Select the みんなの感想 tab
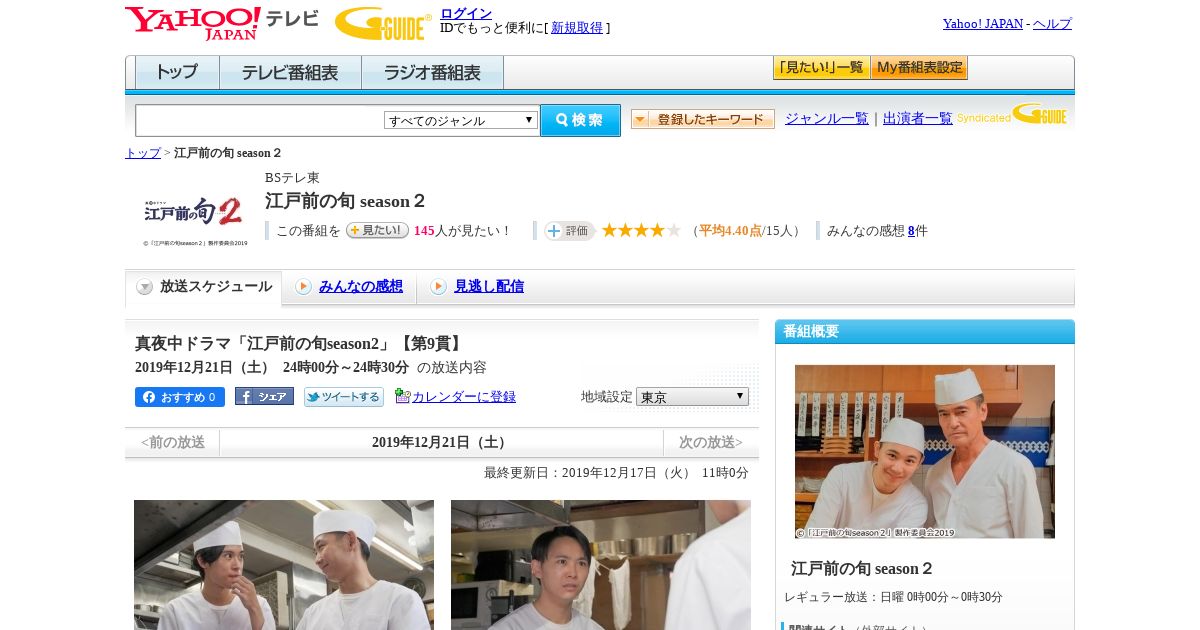The width and height of the screenshot is (1200, 630). 360,286
